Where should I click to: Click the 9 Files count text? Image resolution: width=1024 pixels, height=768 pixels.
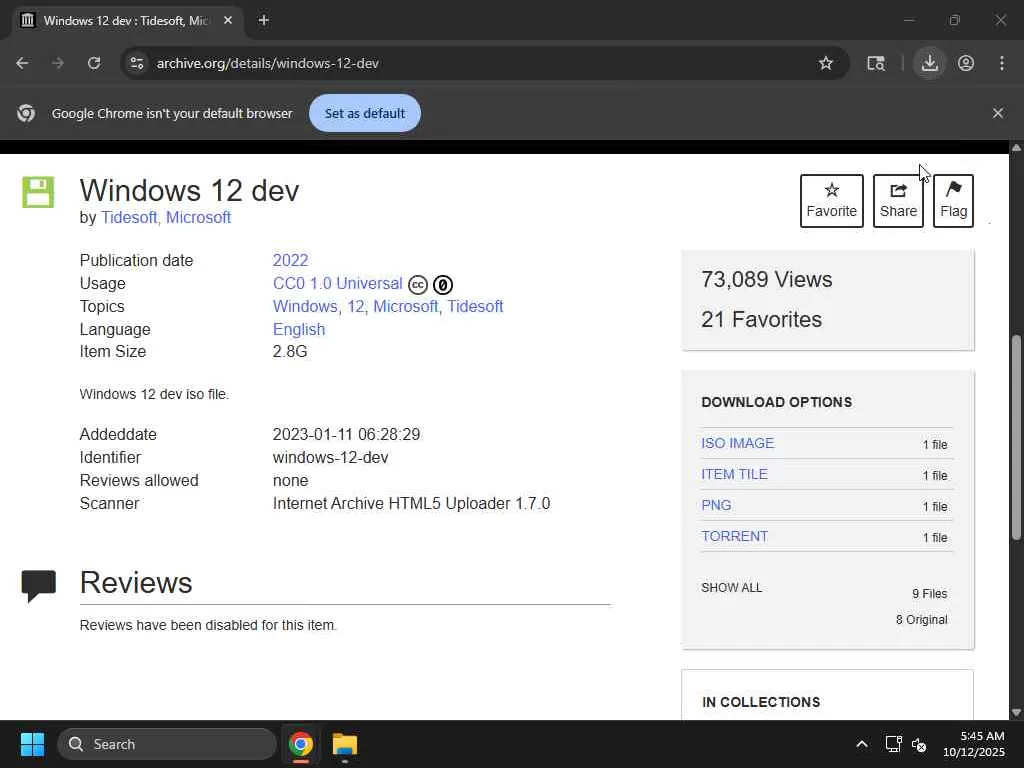(x=929, y=594)
